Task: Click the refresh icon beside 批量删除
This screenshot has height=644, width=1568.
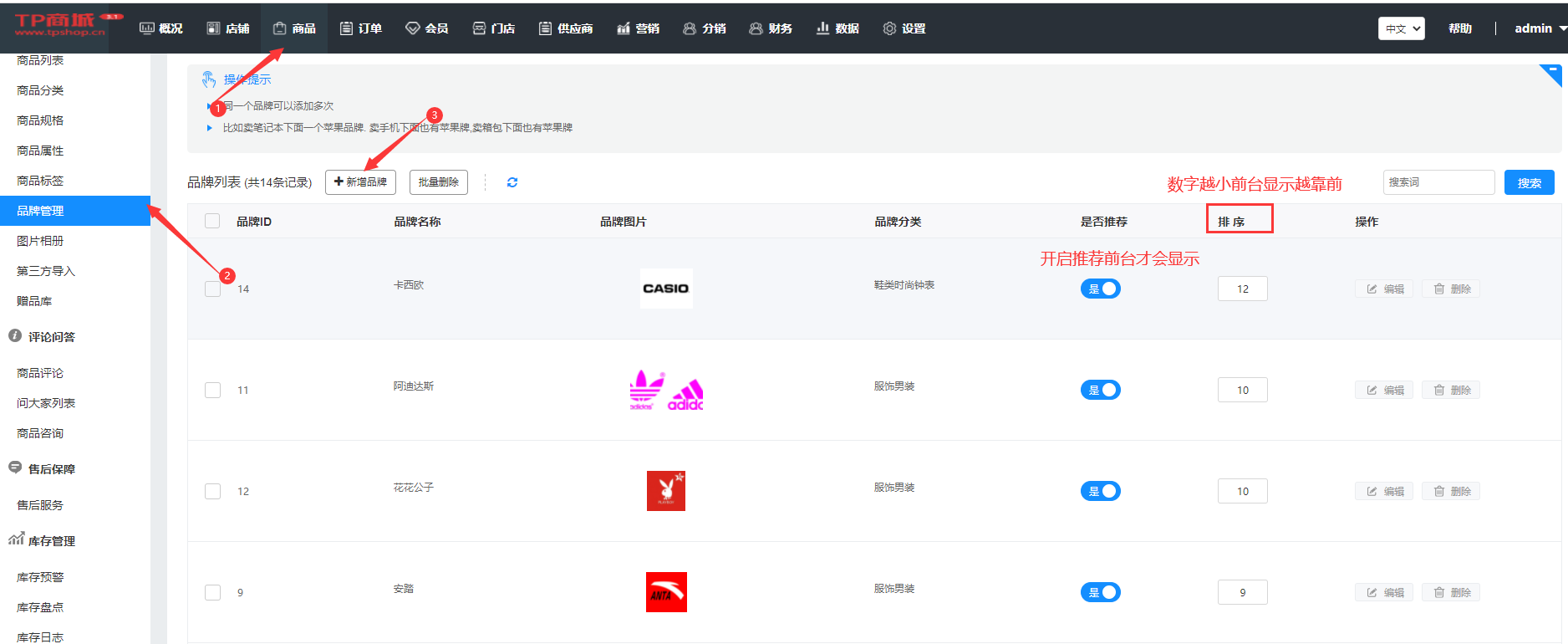Action: coord(512,182)
